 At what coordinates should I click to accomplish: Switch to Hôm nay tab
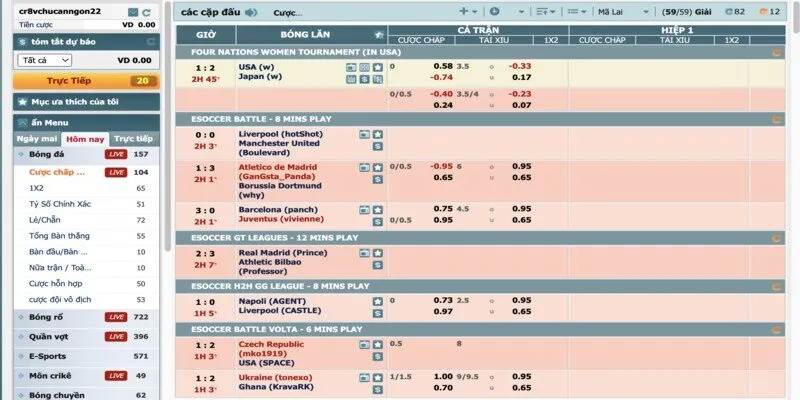pyautogui.click(x=85, y=139)
